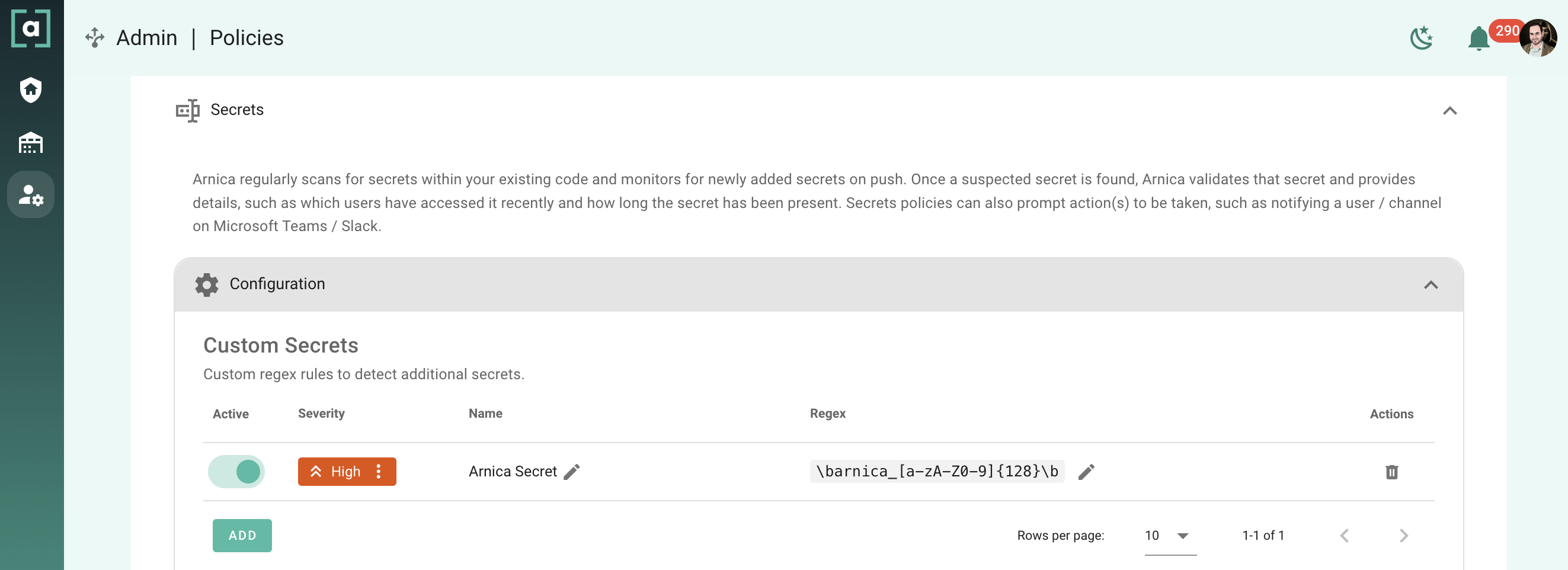The image size is (1568, 570).
Task: Open the High severity options menu
Action: tap(379, 472)
